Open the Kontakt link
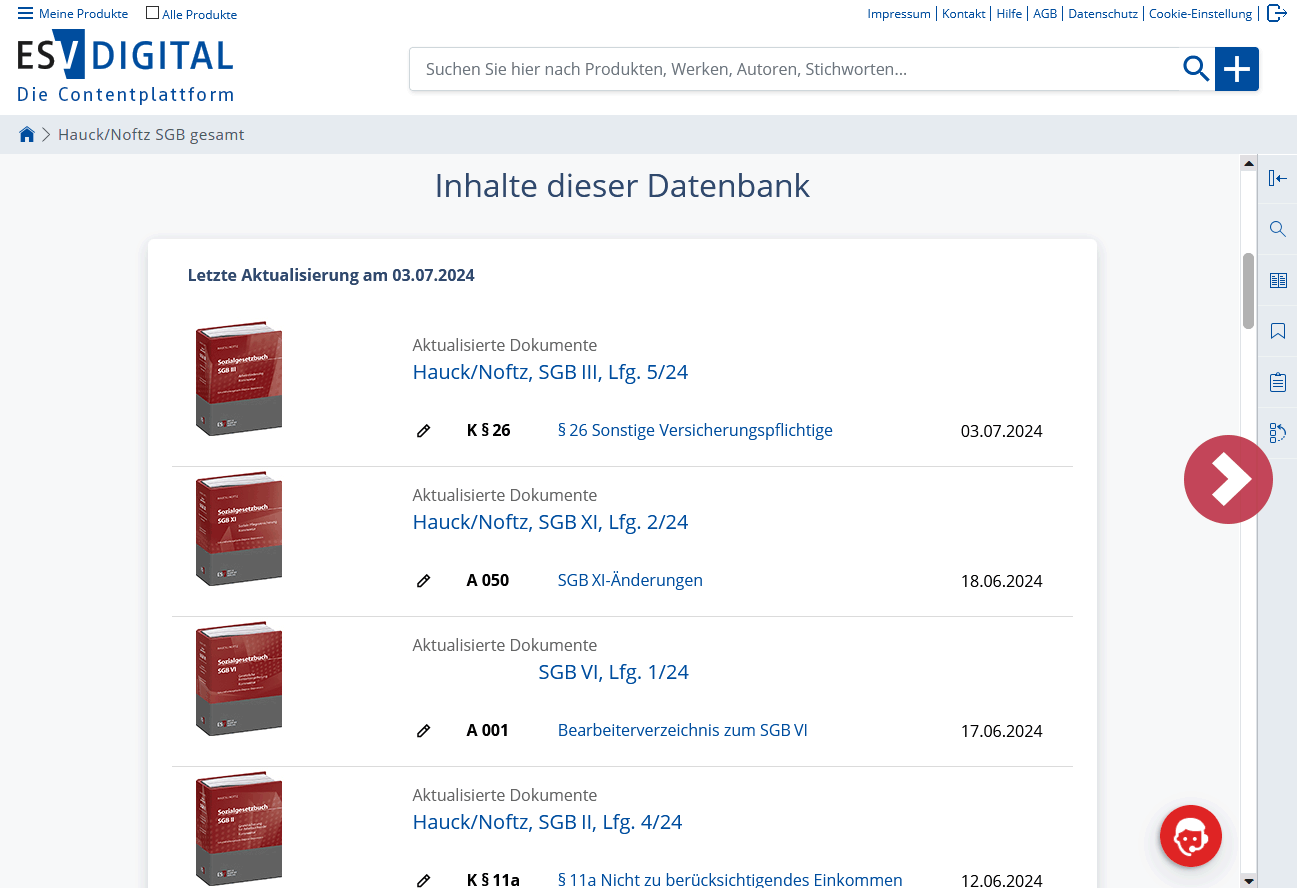 [x=964, y=14]
